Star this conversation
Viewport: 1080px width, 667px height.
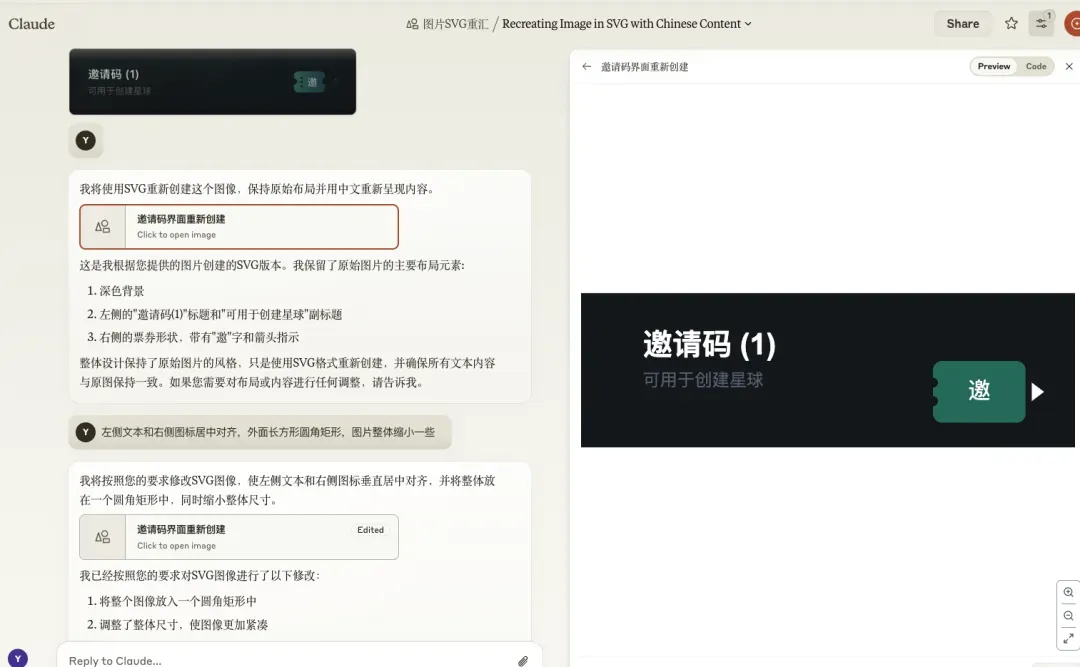tap(1010, 23)
